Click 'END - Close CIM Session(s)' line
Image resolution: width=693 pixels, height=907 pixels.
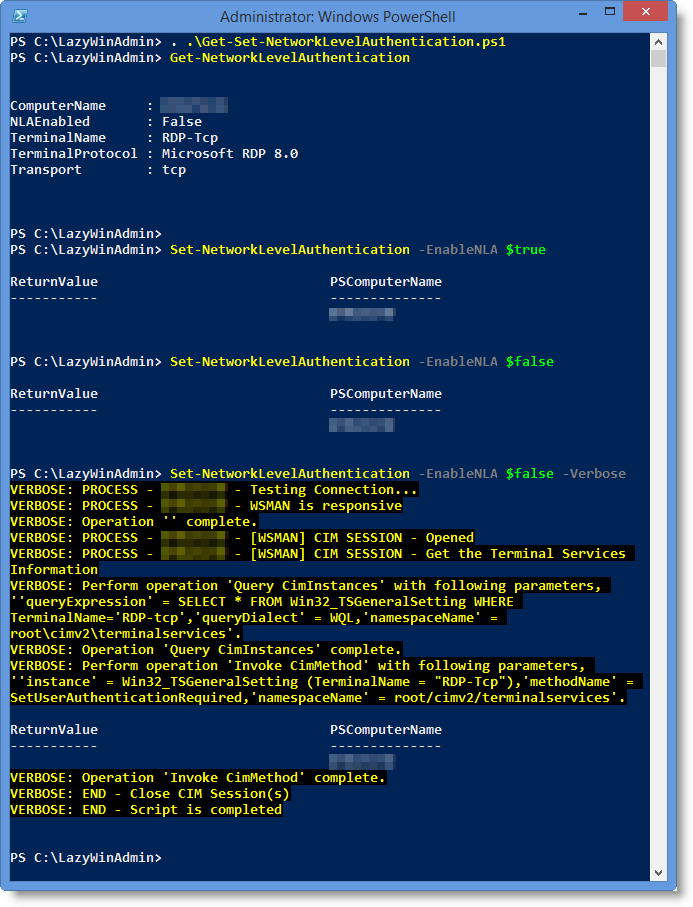186,794
